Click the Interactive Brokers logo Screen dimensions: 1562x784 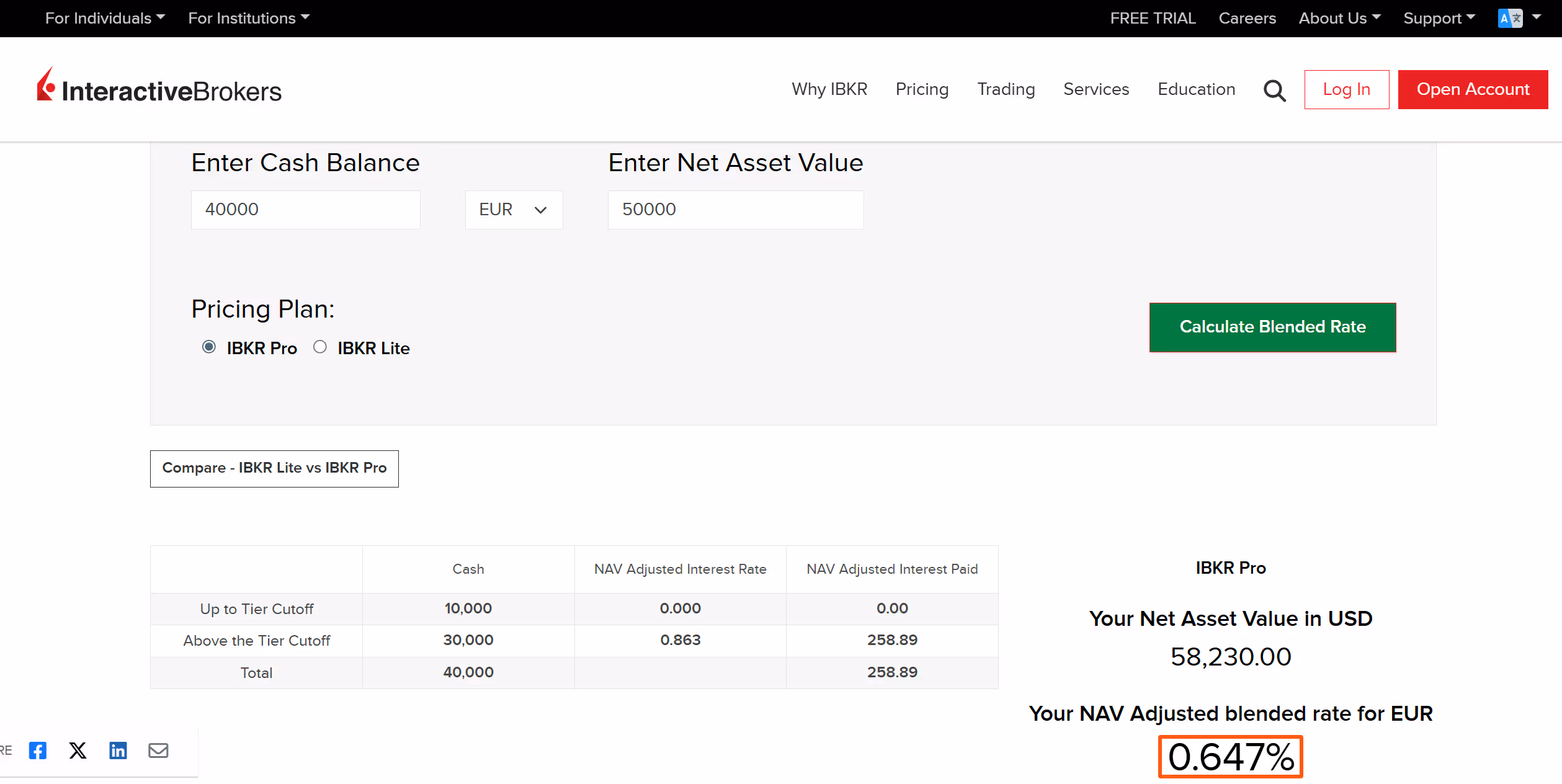tap(159, 88)
